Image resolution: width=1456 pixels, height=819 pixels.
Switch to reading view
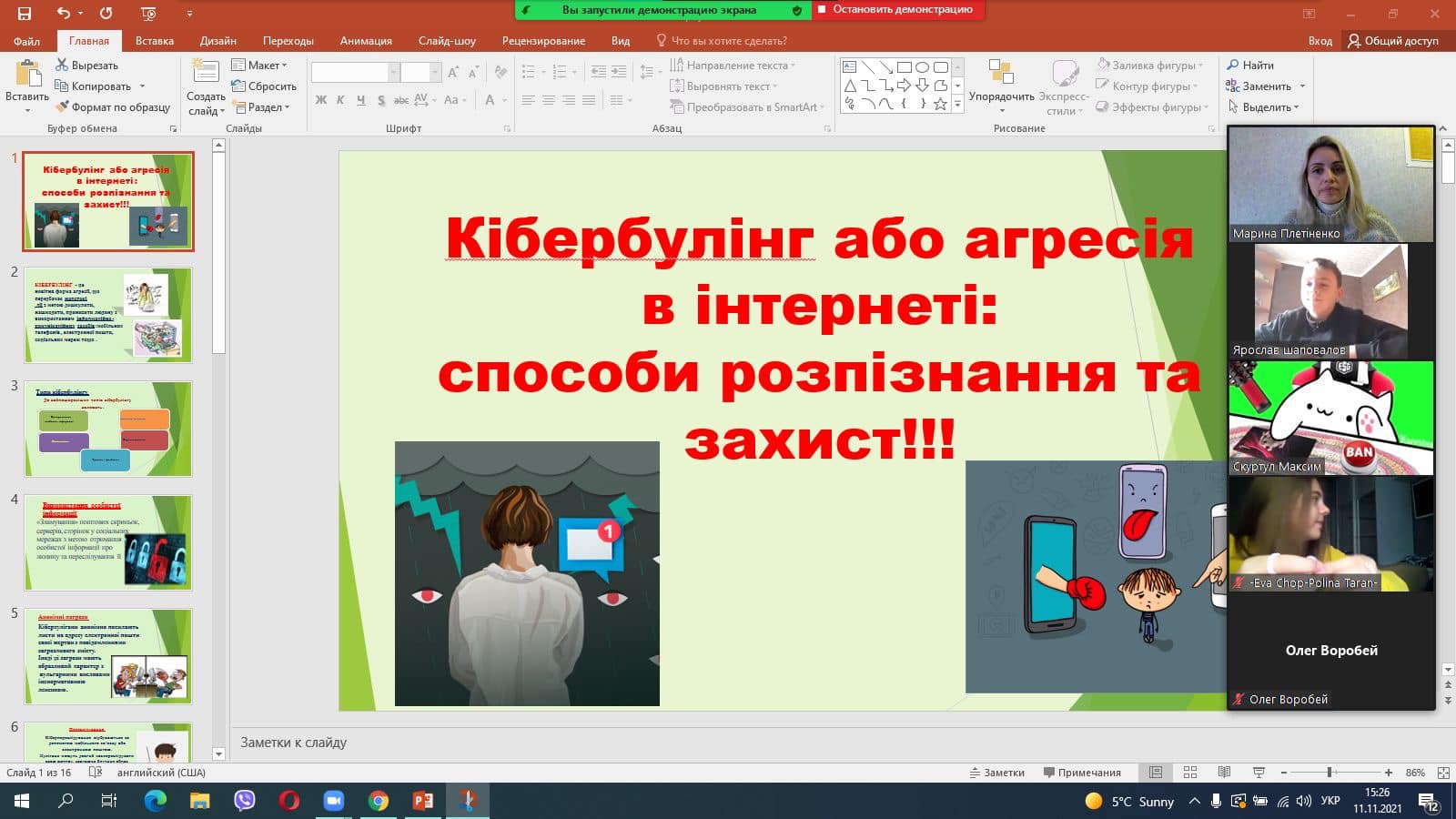tap(1224, 773)
